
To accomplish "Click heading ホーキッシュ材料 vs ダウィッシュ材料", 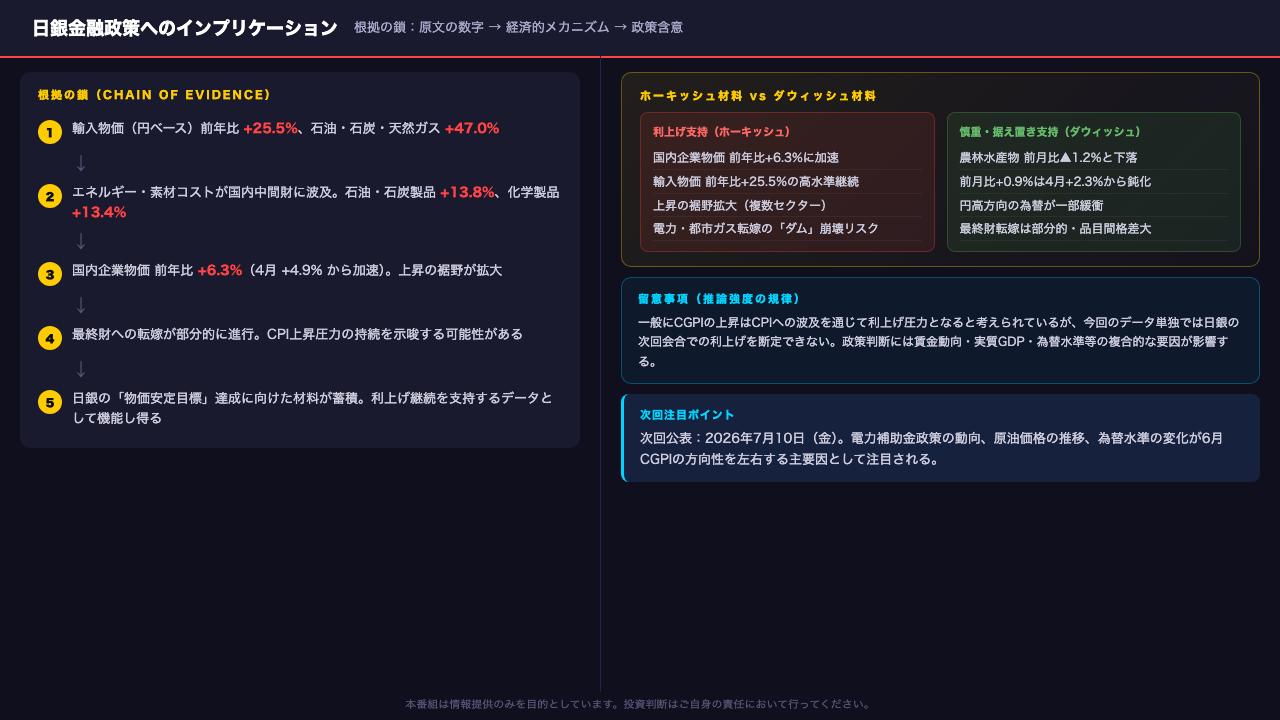I will (x=758, y=96).
